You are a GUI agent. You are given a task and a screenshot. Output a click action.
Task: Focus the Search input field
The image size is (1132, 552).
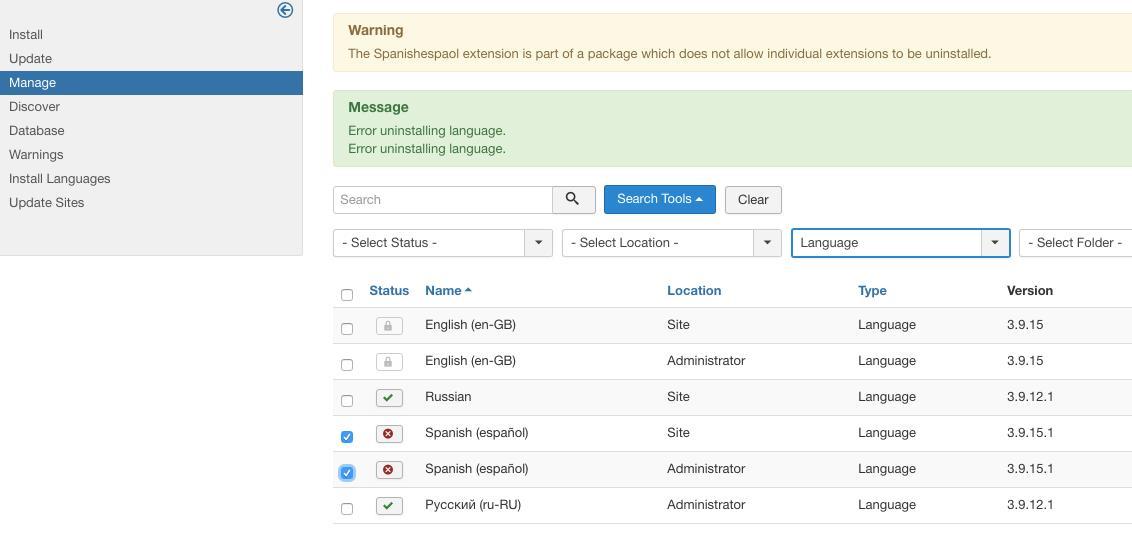443,200
